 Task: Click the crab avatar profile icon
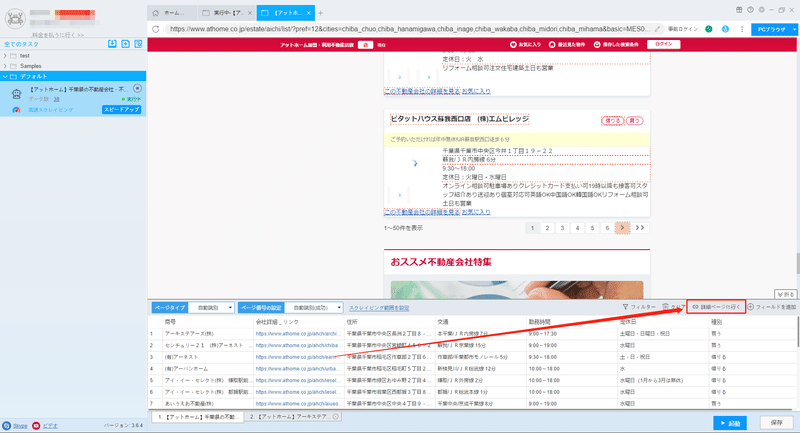click(15, 19)
